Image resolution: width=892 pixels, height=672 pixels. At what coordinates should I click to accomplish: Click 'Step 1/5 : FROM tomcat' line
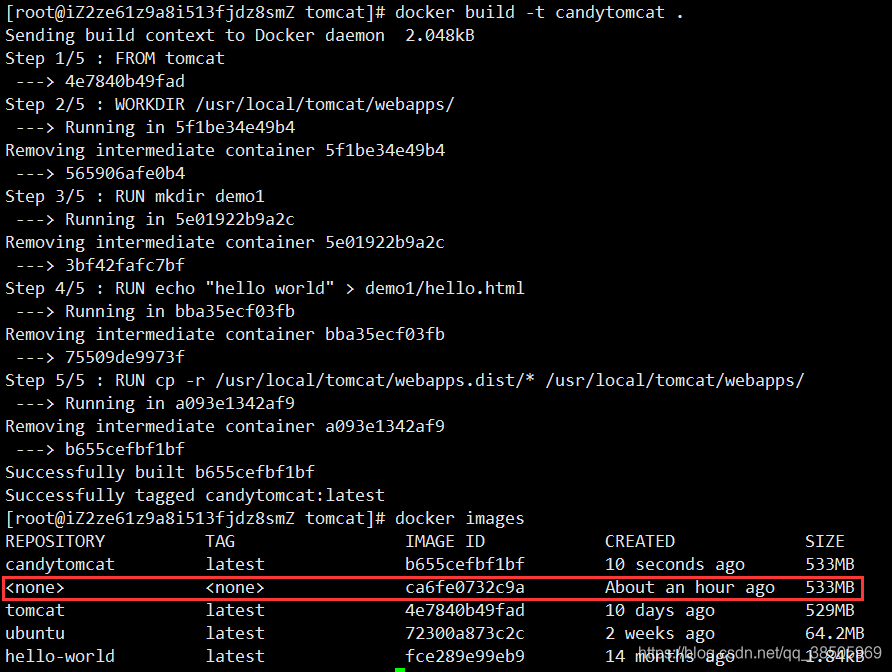coord(115,58)
